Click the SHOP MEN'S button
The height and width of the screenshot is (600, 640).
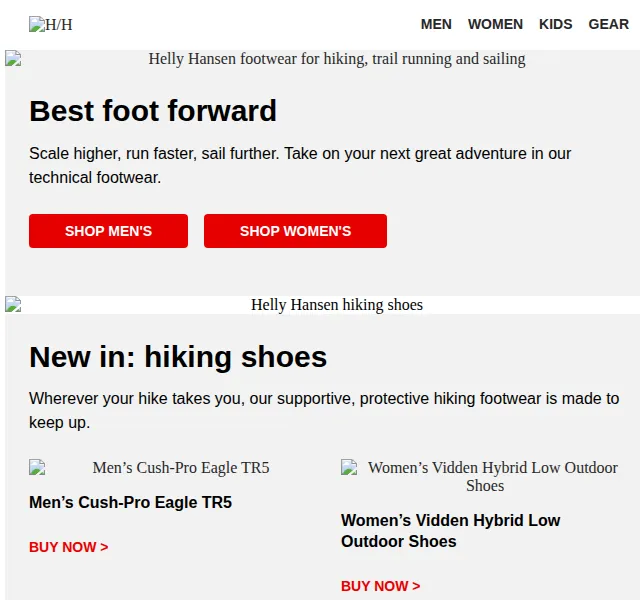109,231
